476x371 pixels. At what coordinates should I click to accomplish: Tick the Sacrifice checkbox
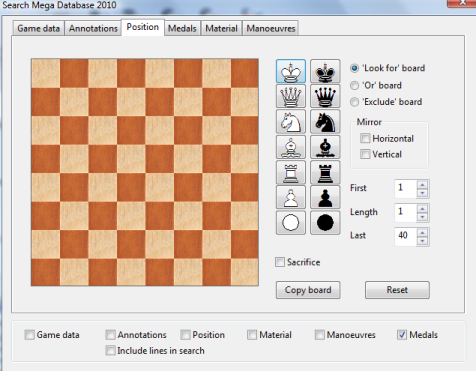(x=280, y=262)
